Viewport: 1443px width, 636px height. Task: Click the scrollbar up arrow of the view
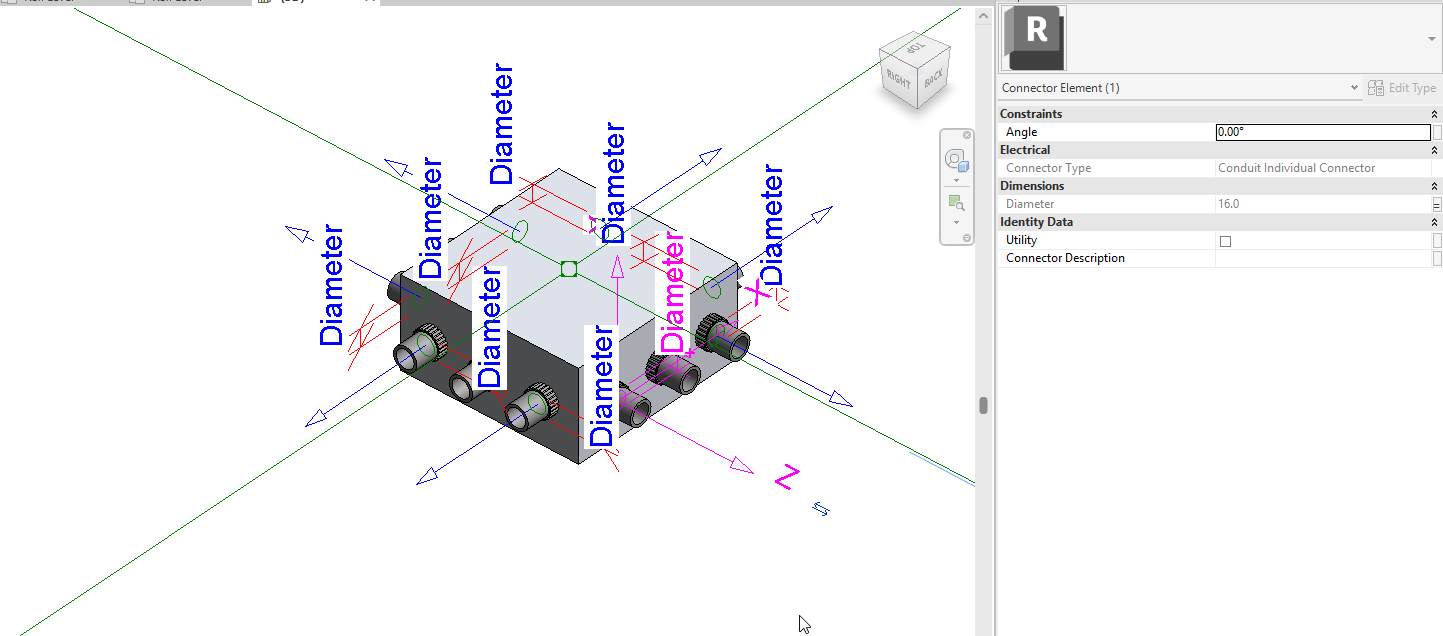983,14
